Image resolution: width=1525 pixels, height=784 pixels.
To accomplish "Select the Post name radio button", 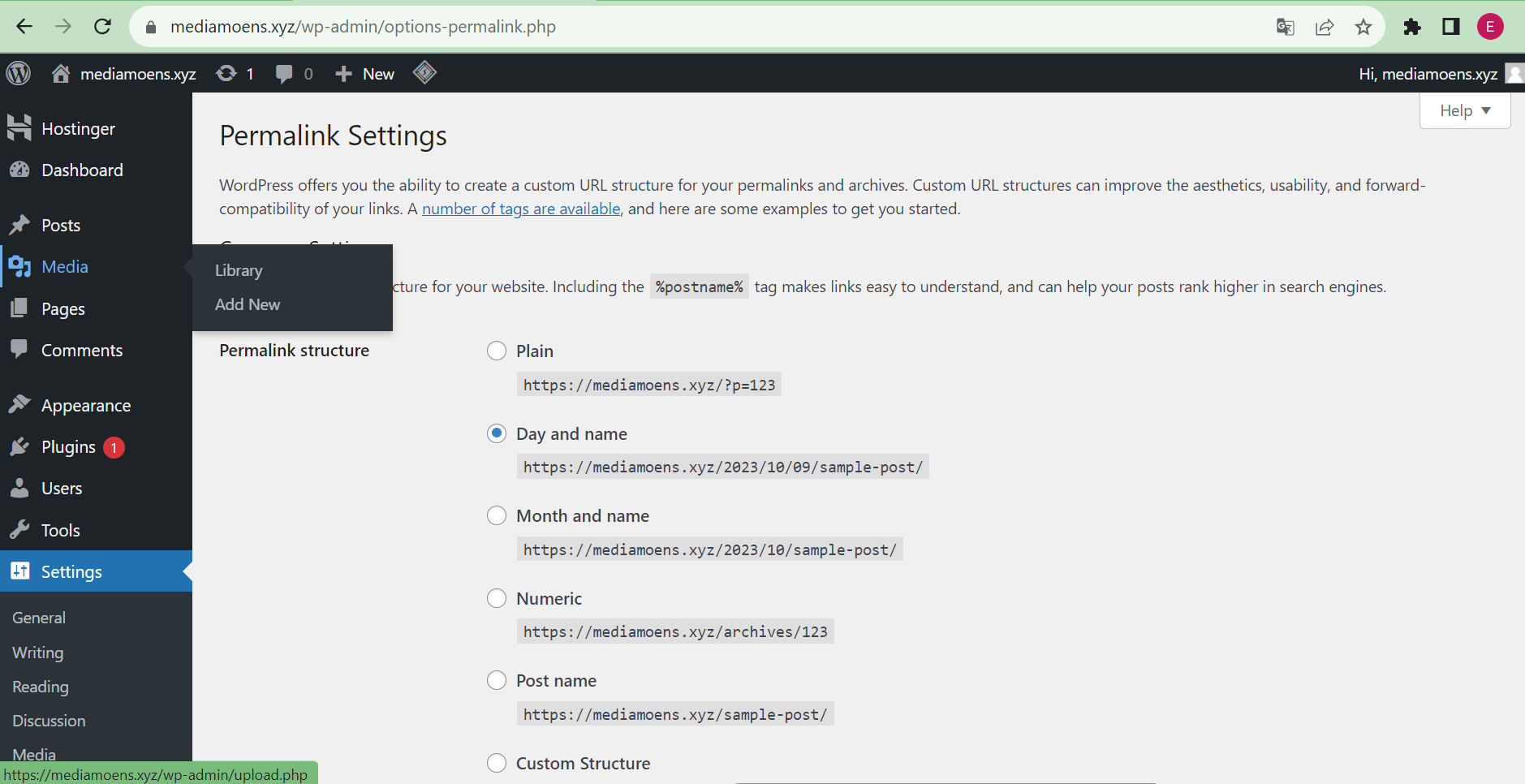I will tap(497, 680).
